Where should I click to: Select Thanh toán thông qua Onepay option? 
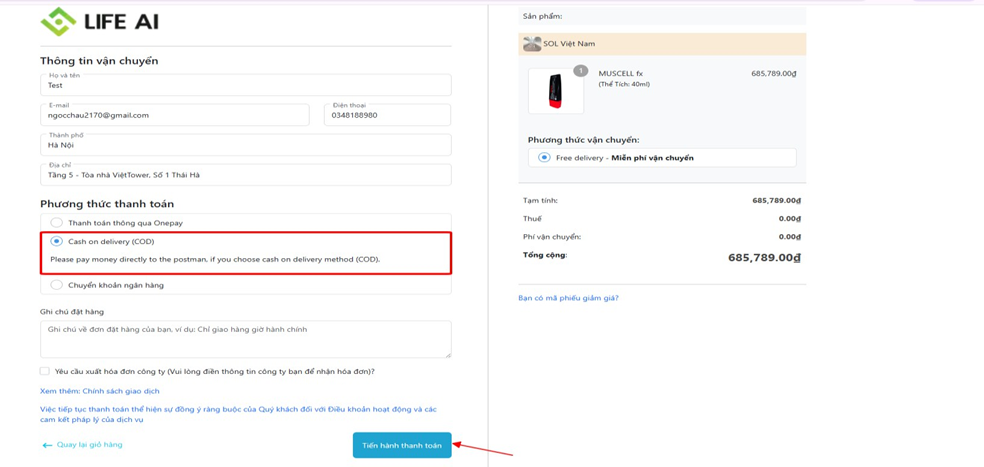tap(57, 223)
